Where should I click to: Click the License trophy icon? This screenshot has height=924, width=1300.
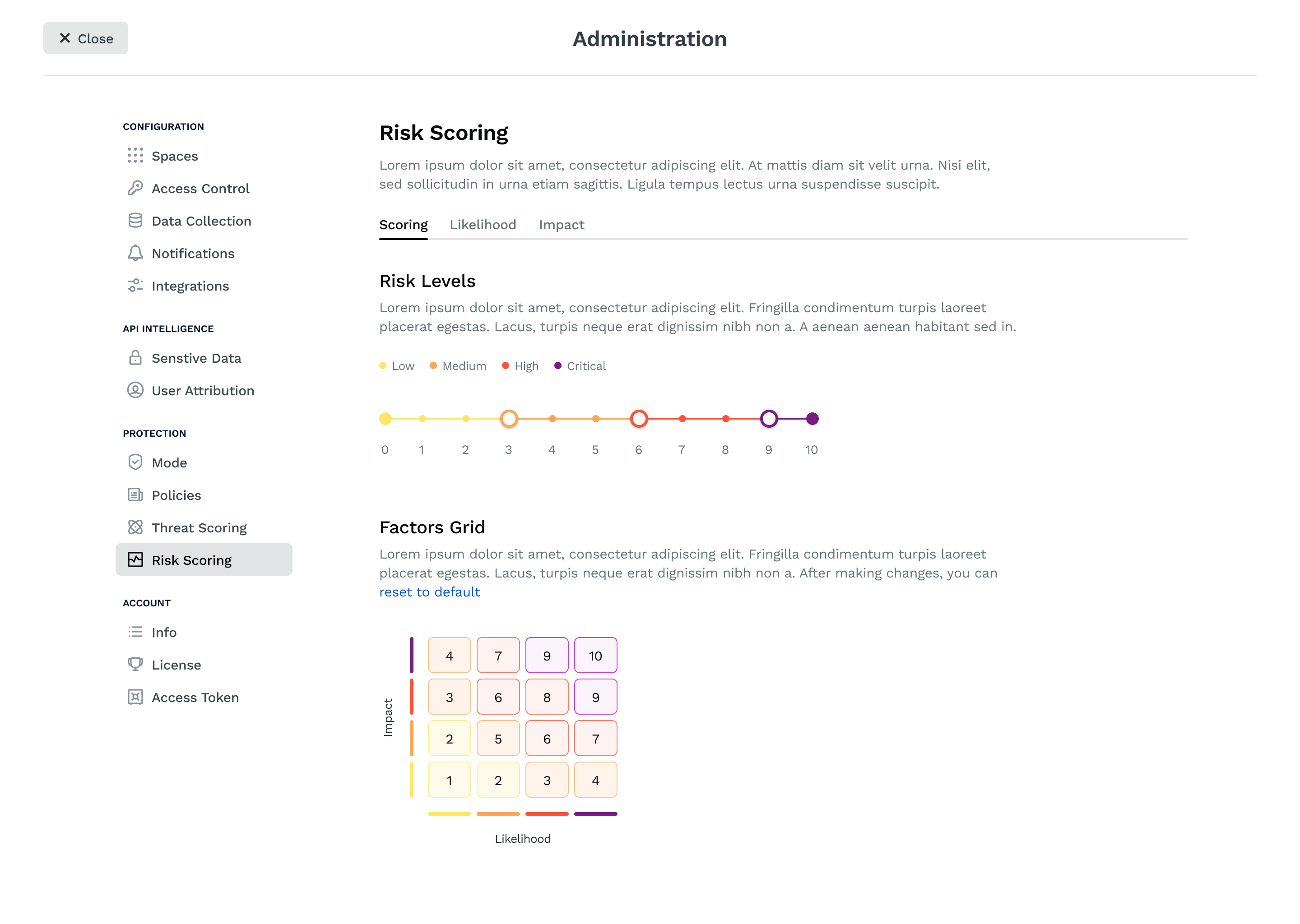[x=135, y=664]
